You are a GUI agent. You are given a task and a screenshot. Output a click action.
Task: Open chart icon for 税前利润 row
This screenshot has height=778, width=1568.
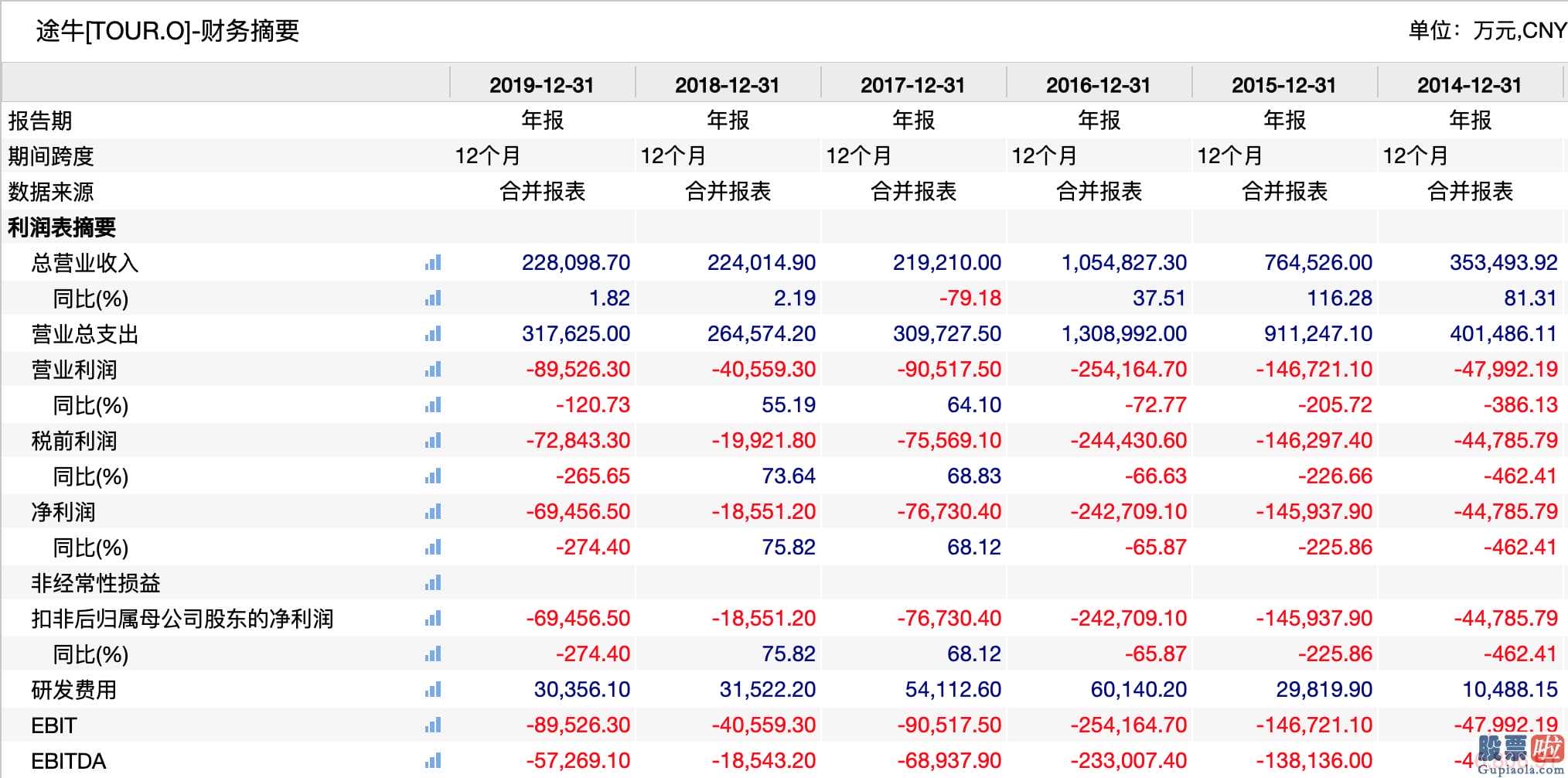coord(433,441)
